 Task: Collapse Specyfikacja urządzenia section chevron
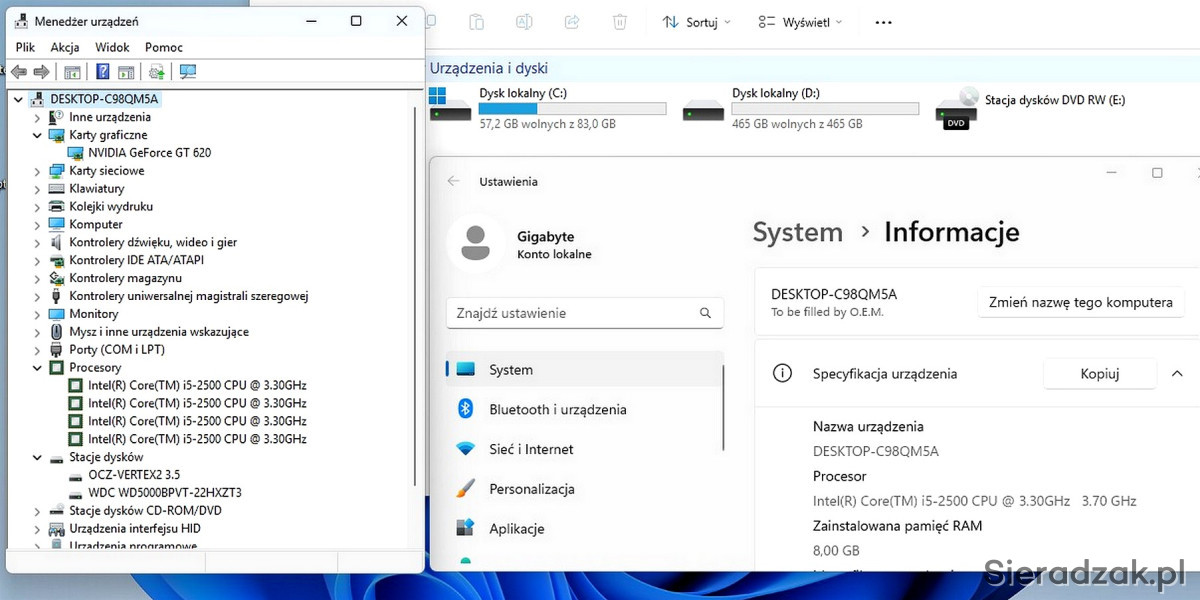tap(1176, 374)
